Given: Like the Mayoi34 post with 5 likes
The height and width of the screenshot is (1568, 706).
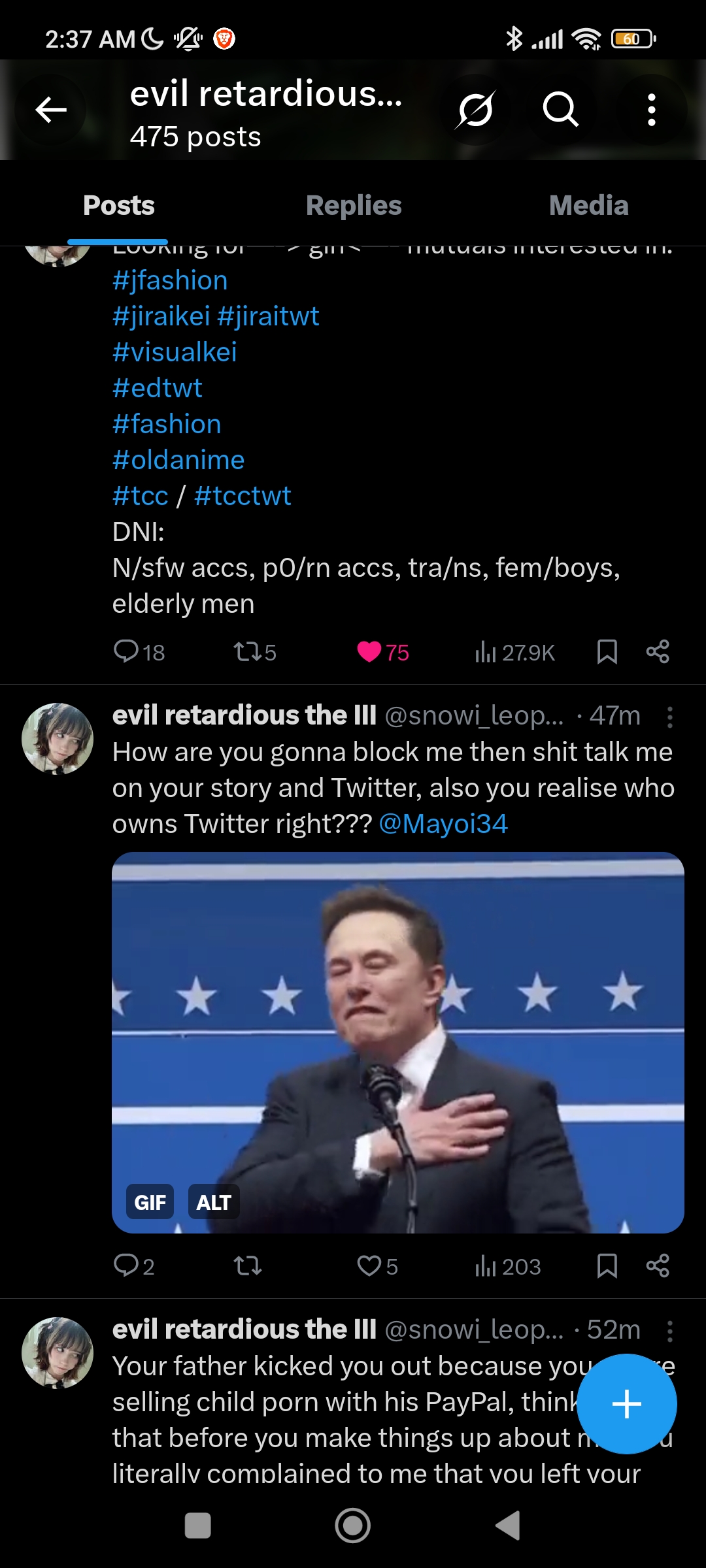Looking at the screenshot, I should coord(369,1266).
